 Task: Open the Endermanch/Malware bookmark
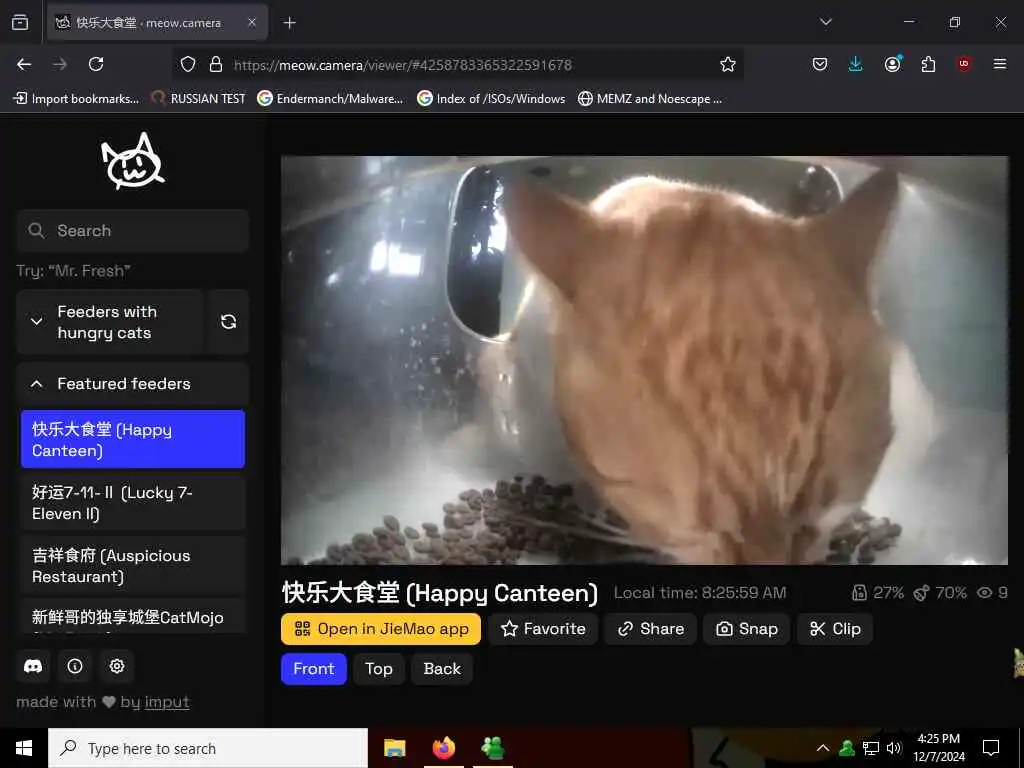(x=330, y=99)
